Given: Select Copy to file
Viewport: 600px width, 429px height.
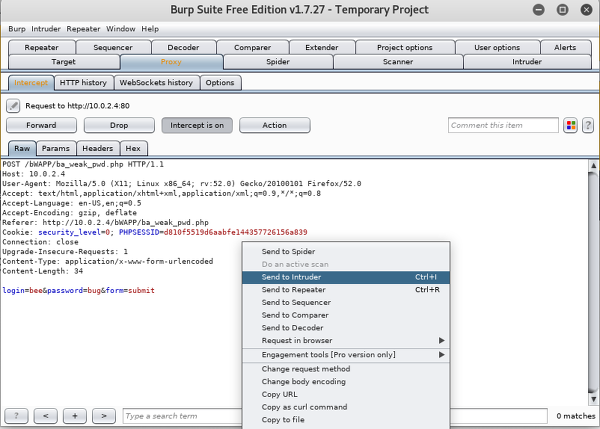Looking at the screenshot, I should (346, 419).
